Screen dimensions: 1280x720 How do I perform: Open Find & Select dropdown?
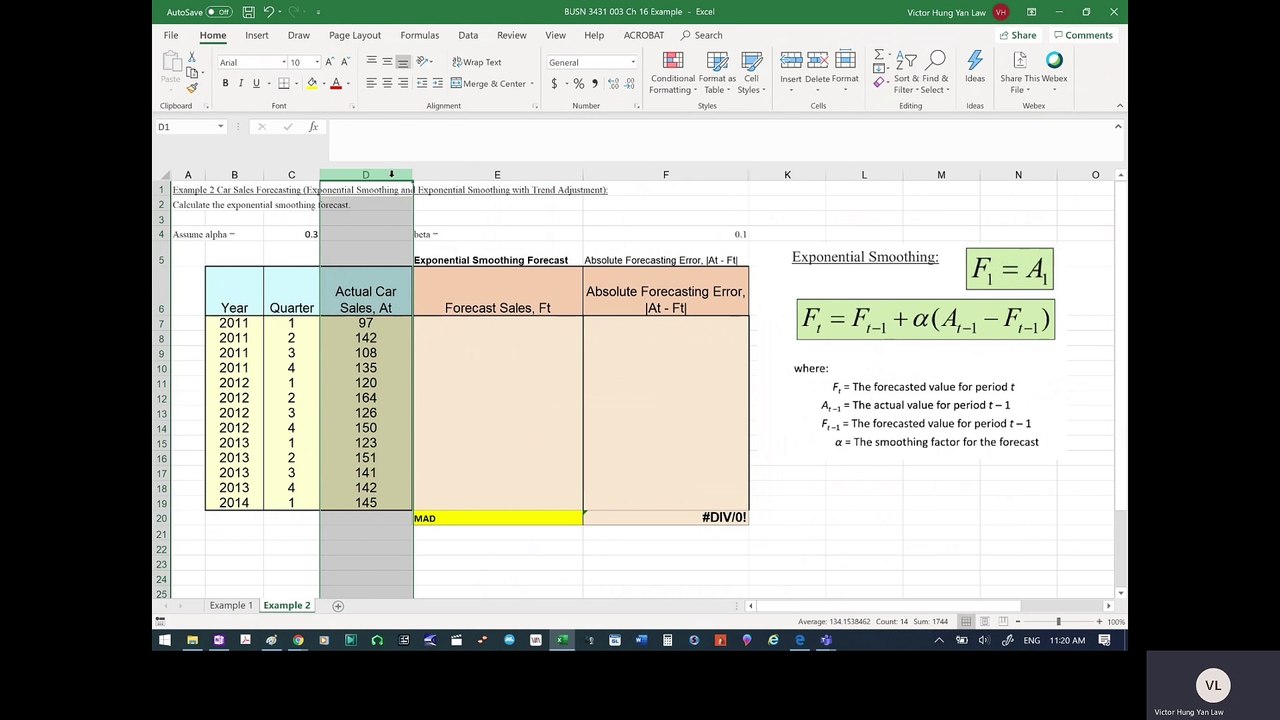(937, 73)
